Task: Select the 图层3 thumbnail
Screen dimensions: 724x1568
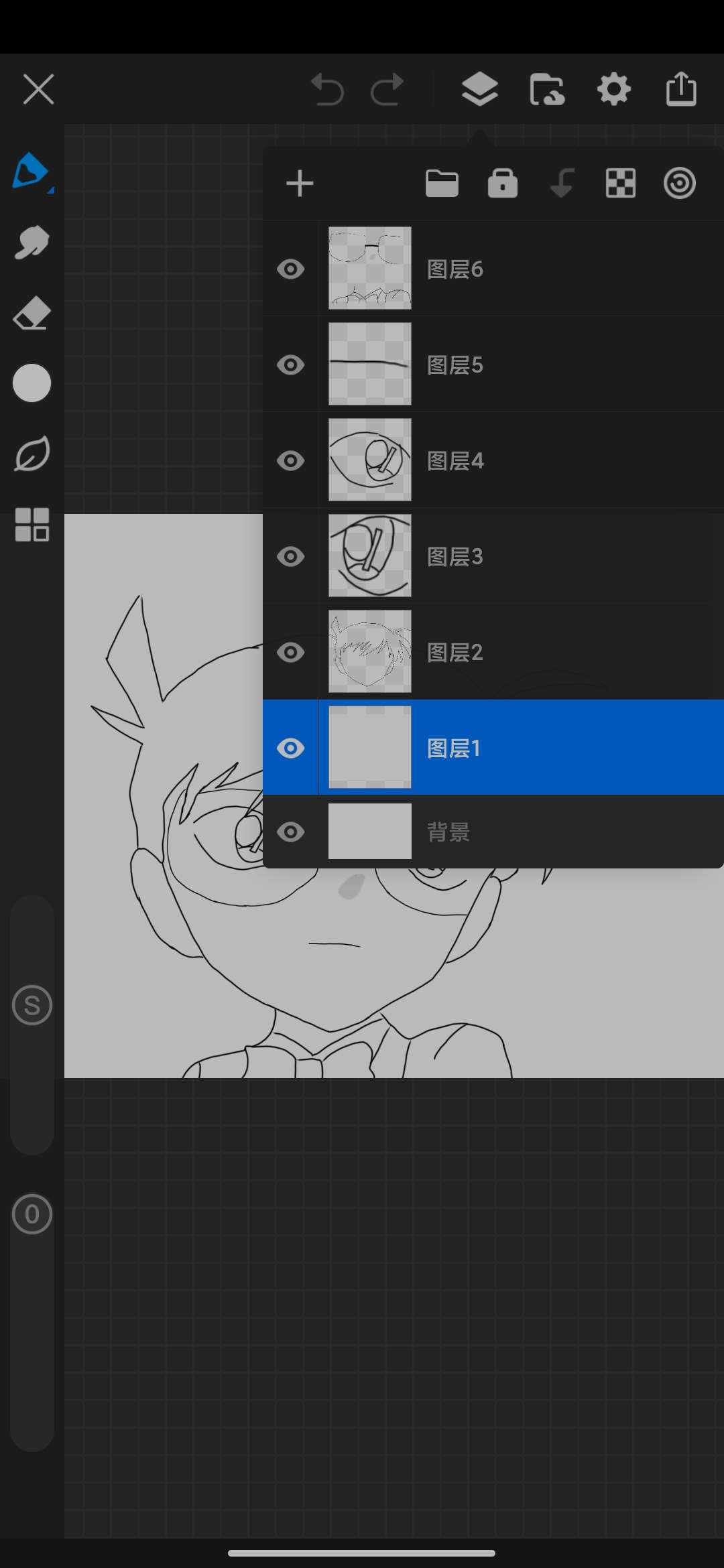Action: pos(370,556)
